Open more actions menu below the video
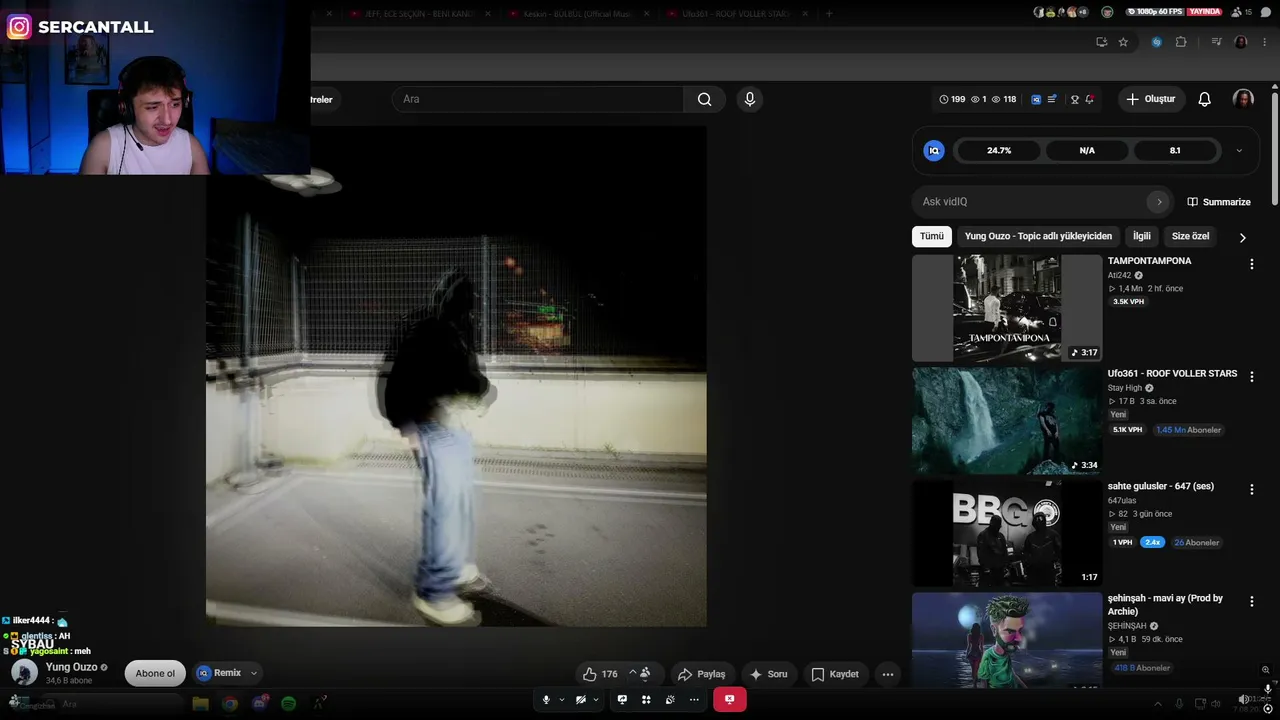Viewport: 1280px width, 720px height. click(x=887, y=674)
